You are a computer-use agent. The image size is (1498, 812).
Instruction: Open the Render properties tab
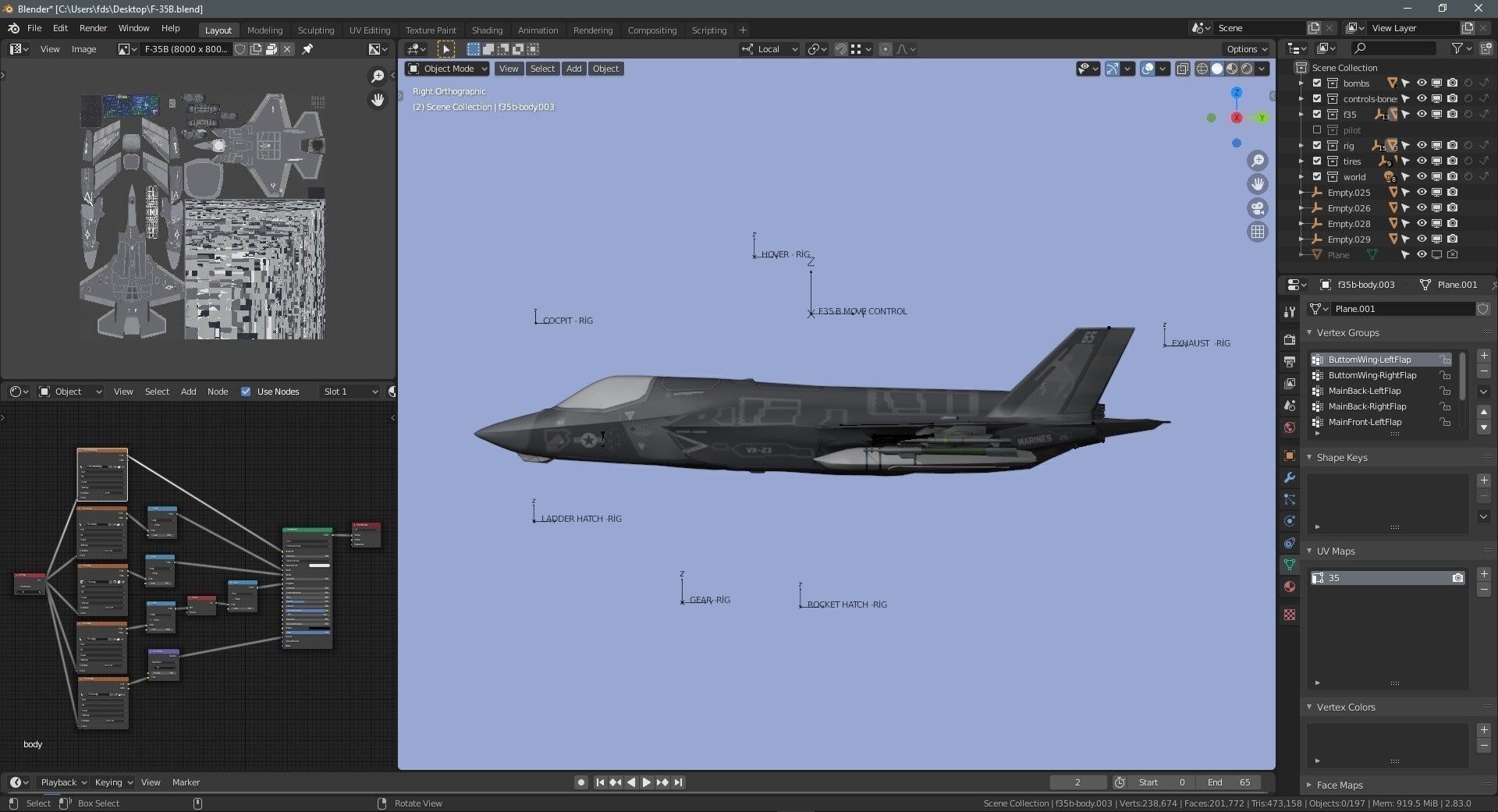point(1290,340)
